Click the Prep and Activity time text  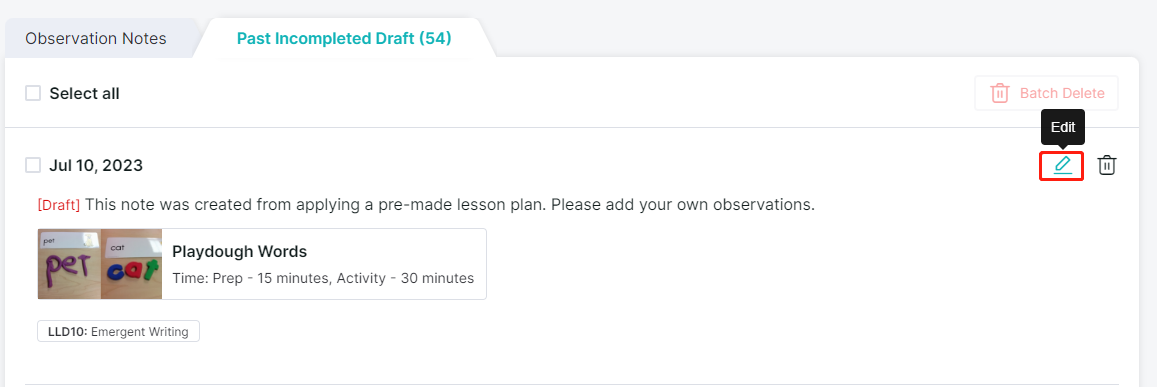coord(323,278)
